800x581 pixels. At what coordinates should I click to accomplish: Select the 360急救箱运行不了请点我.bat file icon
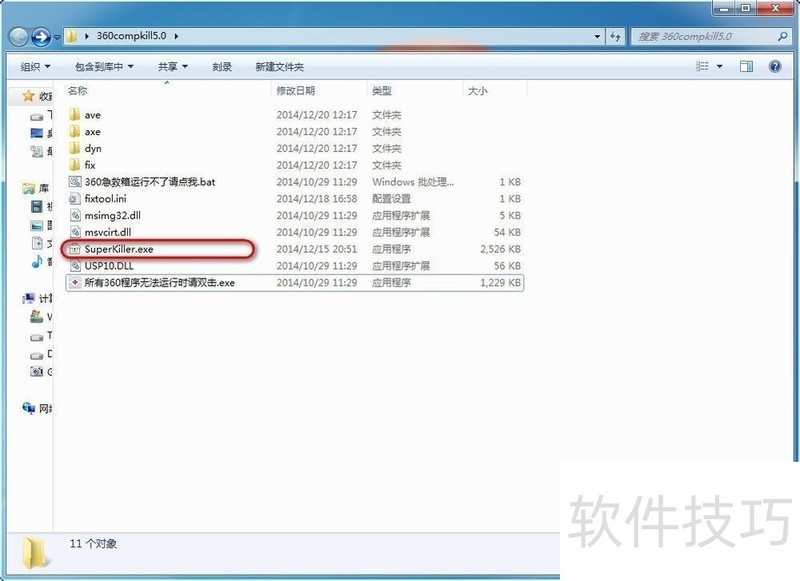(75, 182)
